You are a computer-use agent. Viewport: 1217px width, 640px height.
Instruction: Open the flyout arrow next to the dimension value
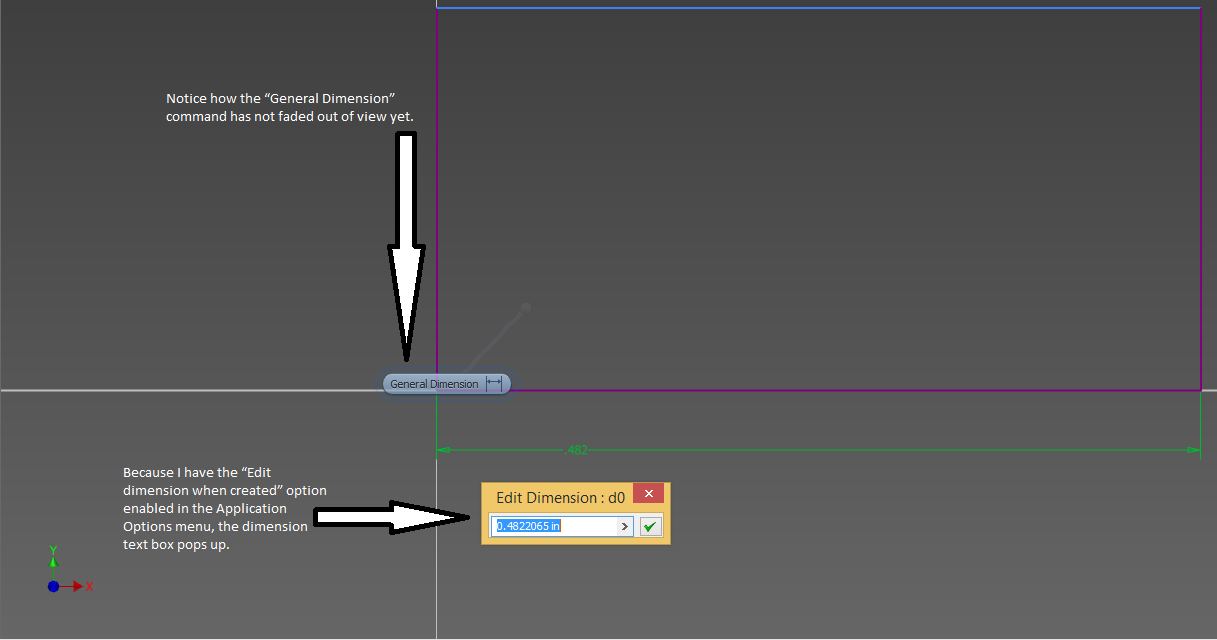(x=626, y=525)
